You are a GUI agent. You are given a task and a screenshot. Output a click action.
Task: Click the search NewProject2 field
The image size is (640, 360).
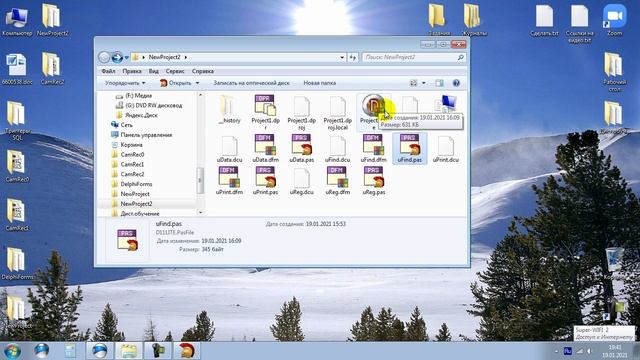[414, 58]
